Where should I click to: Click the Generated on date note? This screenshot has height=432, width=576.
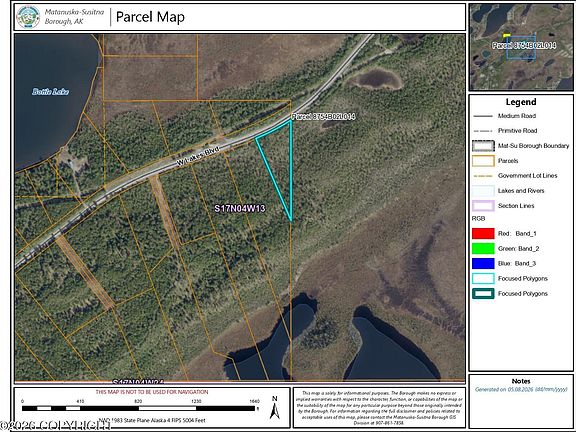pyautogui.click(x=521, y=389)
